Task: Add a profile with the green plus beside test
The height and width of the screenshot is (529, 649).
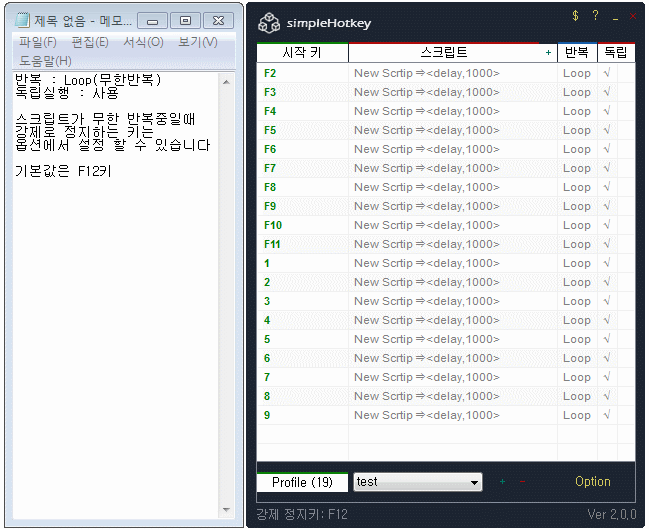Action: [x=502, y=481]
